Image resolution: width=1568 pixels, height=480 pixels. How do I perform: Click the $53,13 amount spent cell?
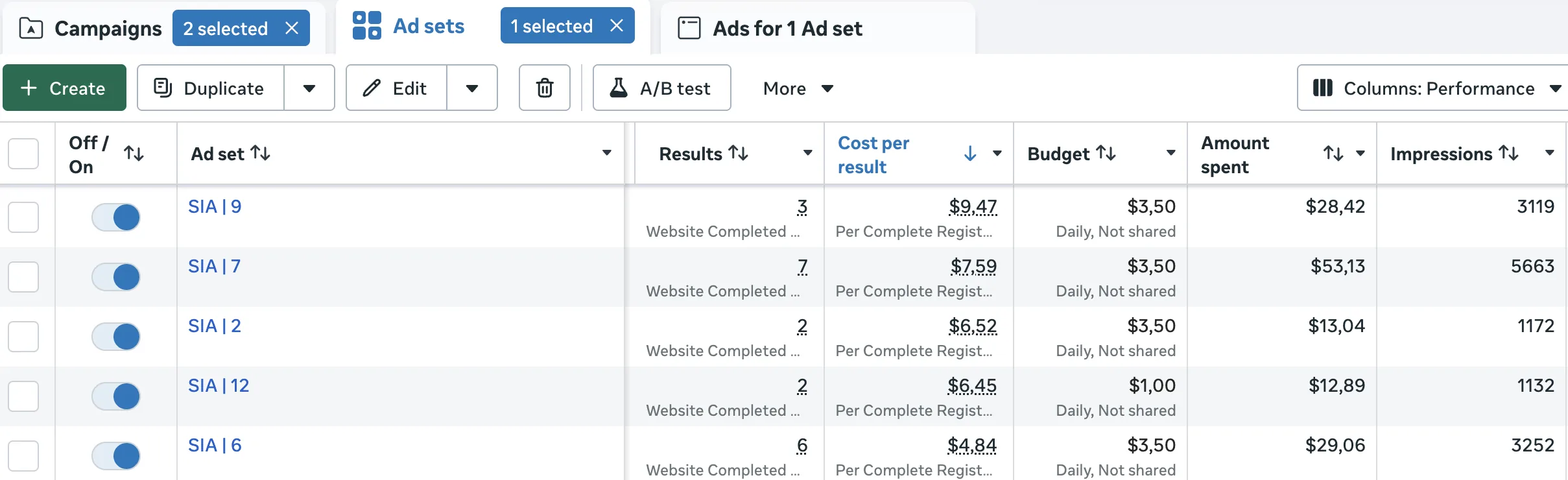[1338, 266]
